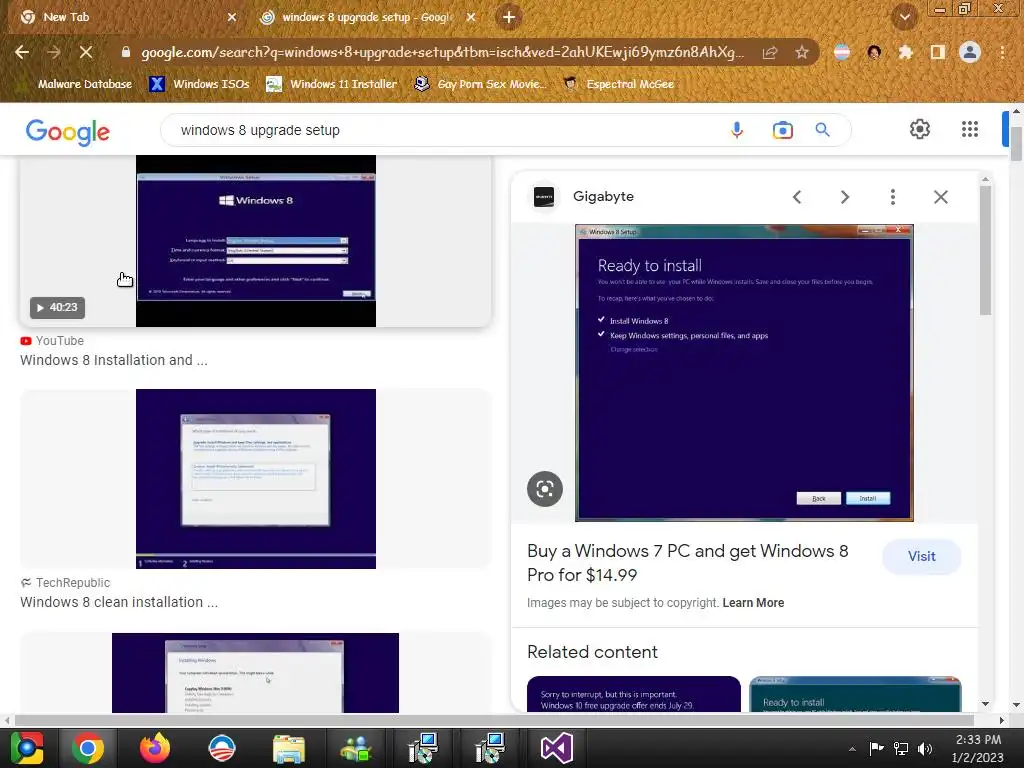Submit search with magnifying glass icon
The height and width of the screenshot is (768, 1024).
[x=823, y=130]
